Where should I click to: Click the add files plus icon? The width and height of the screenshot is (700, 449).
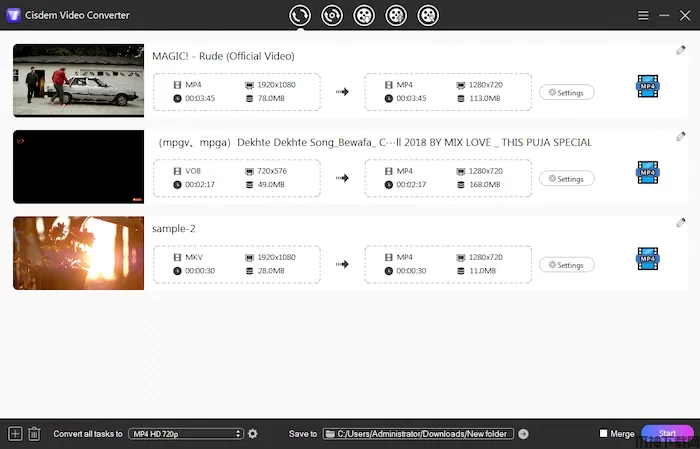15,433
